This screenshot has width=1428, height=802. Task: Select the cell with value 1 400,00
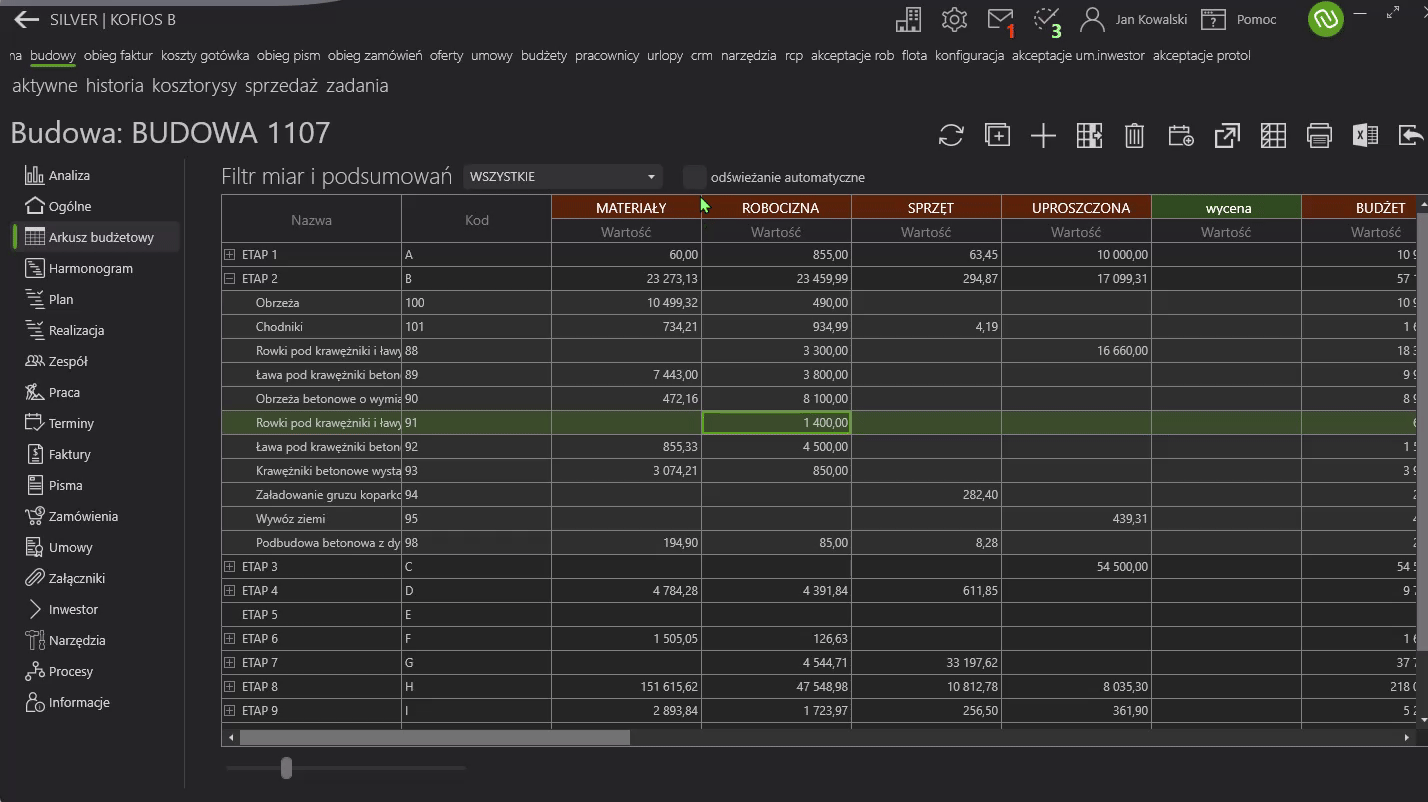777,423
